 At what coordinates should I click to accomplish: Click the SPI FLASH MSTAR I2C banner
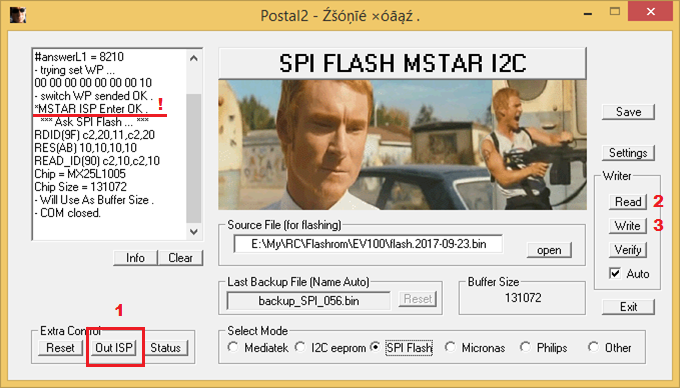click(x=402, y=63)
